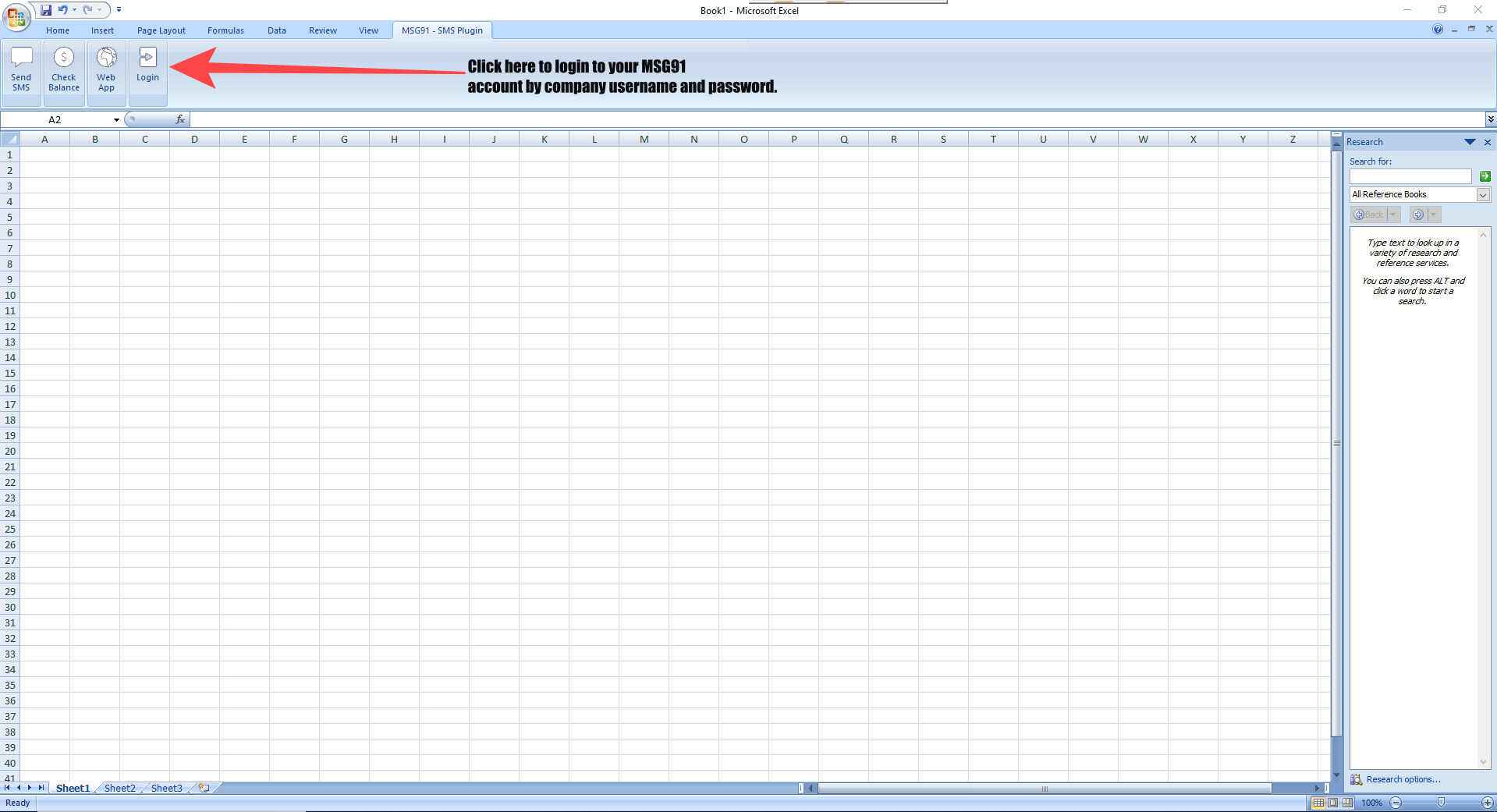Click the vertical sheet scrollbar thumb

[1336, 445]
